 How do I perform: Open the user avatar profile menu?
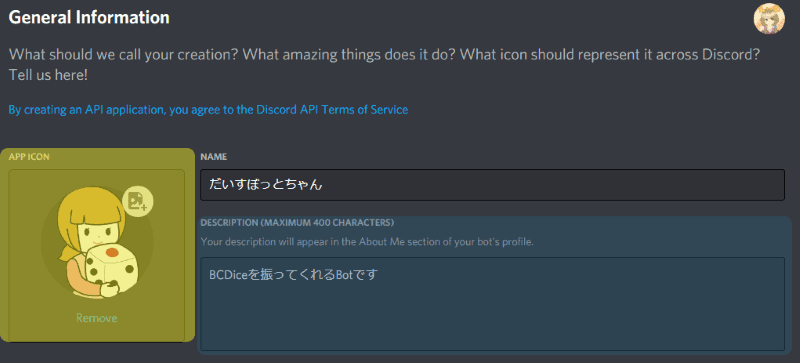click(769, 19)
